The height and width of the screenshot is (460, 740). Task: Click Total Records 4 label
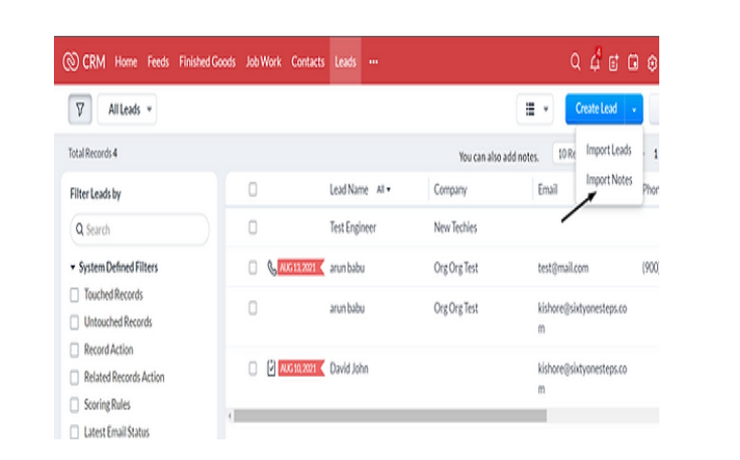click(x=92, y=153)
